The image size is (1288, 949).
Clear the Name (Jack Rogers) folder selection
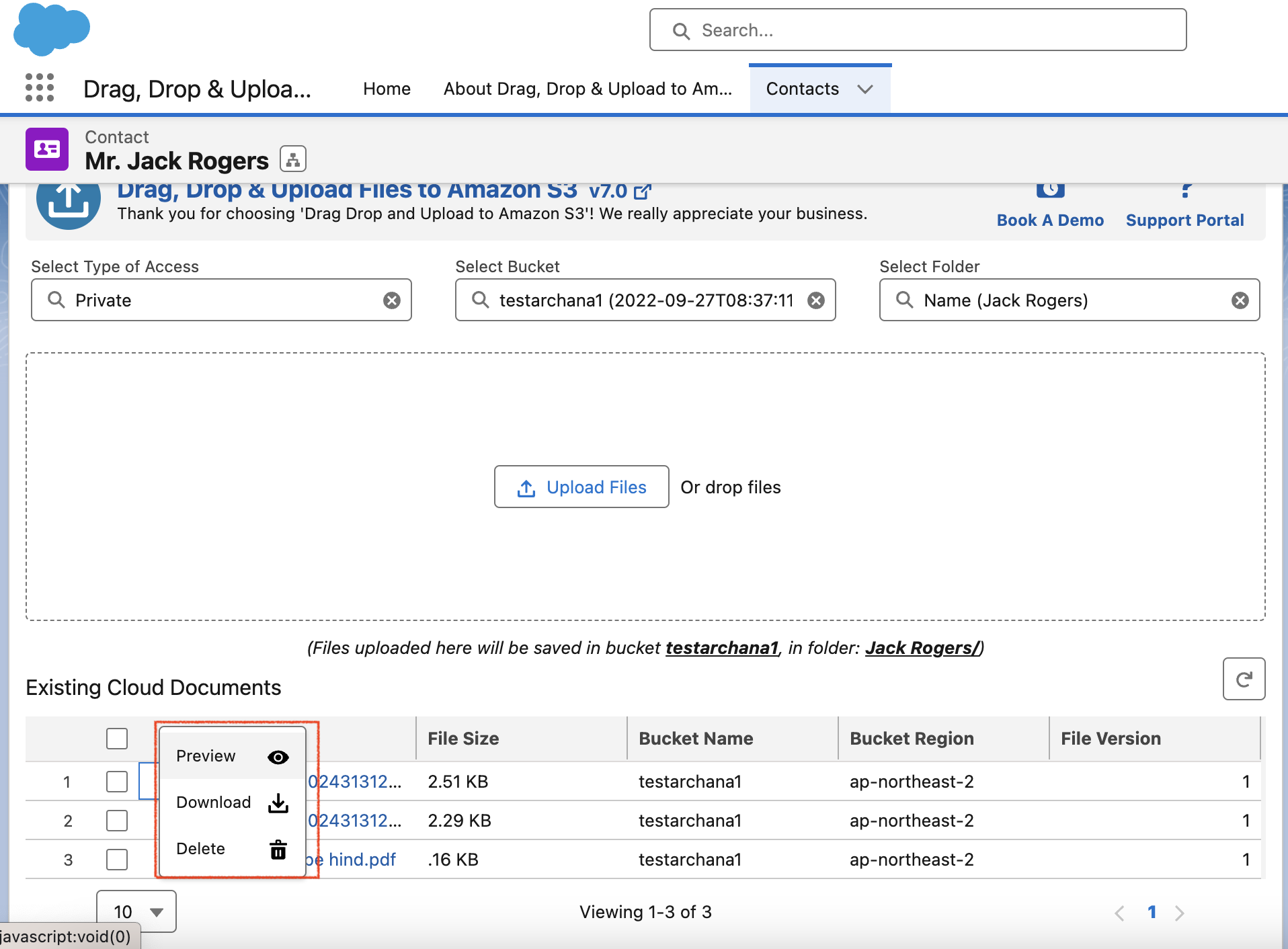pos(1240,300)
